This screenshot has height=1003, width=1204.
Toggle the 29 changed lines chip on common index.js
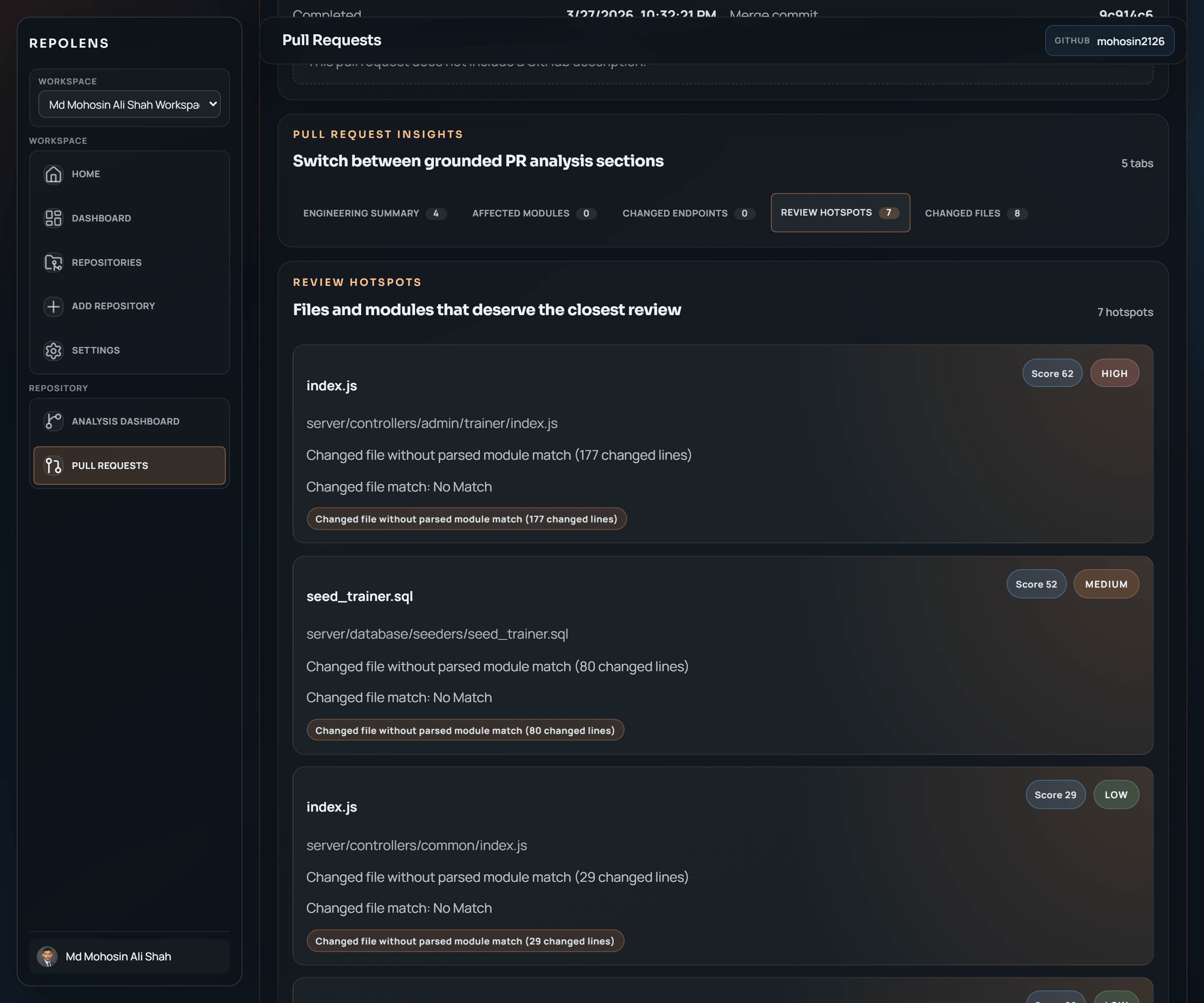point(465,941)
